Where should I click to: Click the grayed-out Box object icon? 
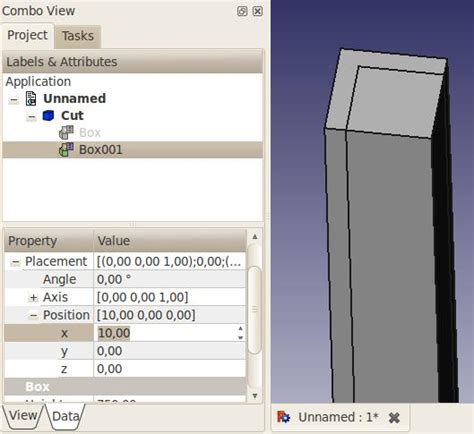pyautogui.click(x=66, y=133)
